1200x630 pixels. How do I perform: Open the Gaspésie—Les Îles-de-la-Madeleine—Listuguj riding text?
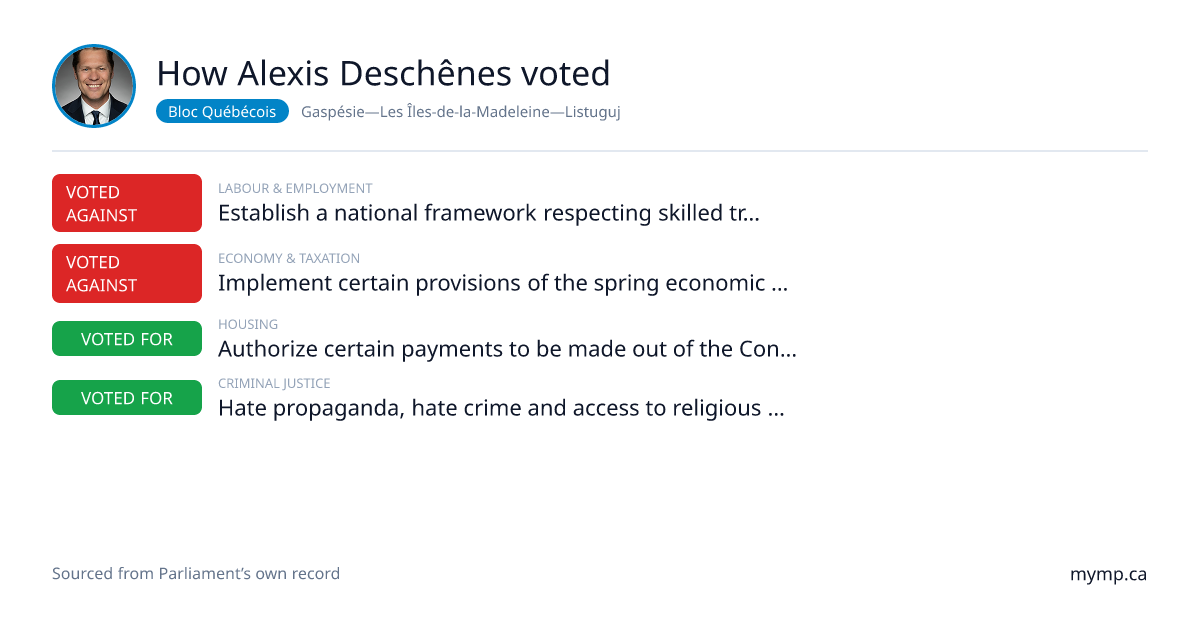[461, 112]
